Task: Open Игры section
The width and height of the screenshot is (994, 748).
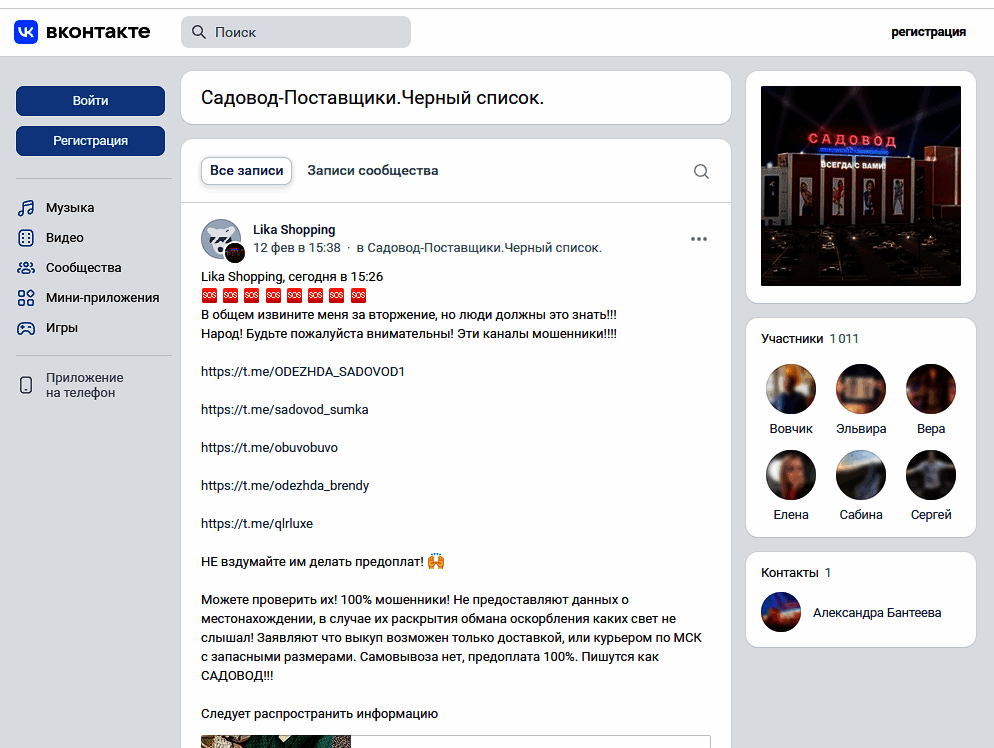Action: click(x=61, y=328)
